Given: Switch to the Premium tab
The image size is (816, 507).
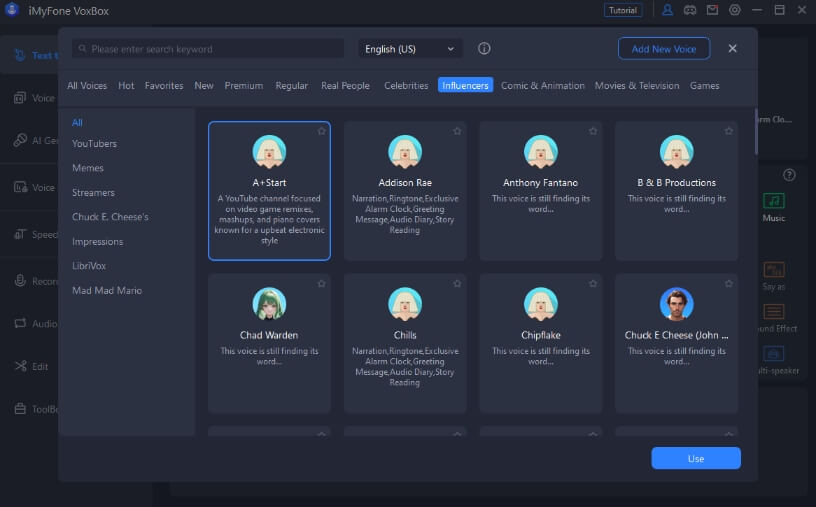Looking at the screenshot, I should pos(244,85).
